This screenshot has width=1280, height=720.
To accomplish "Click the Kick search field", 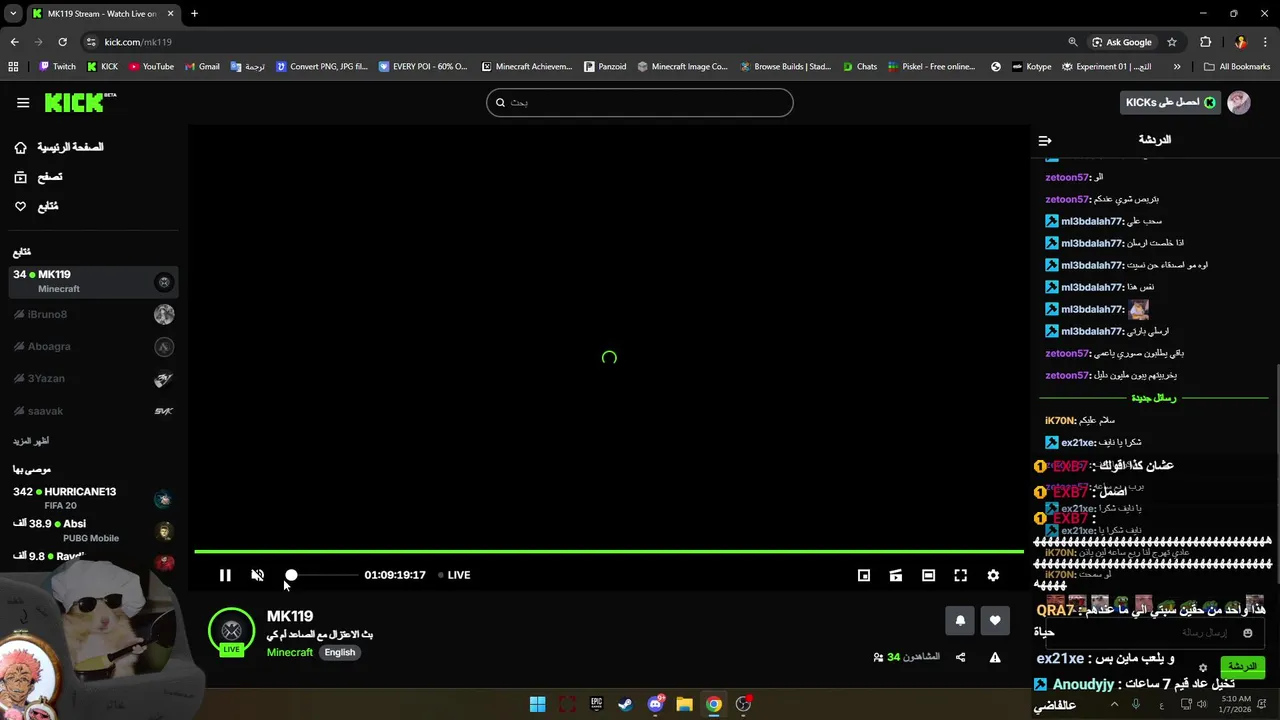I will (640, 102).
